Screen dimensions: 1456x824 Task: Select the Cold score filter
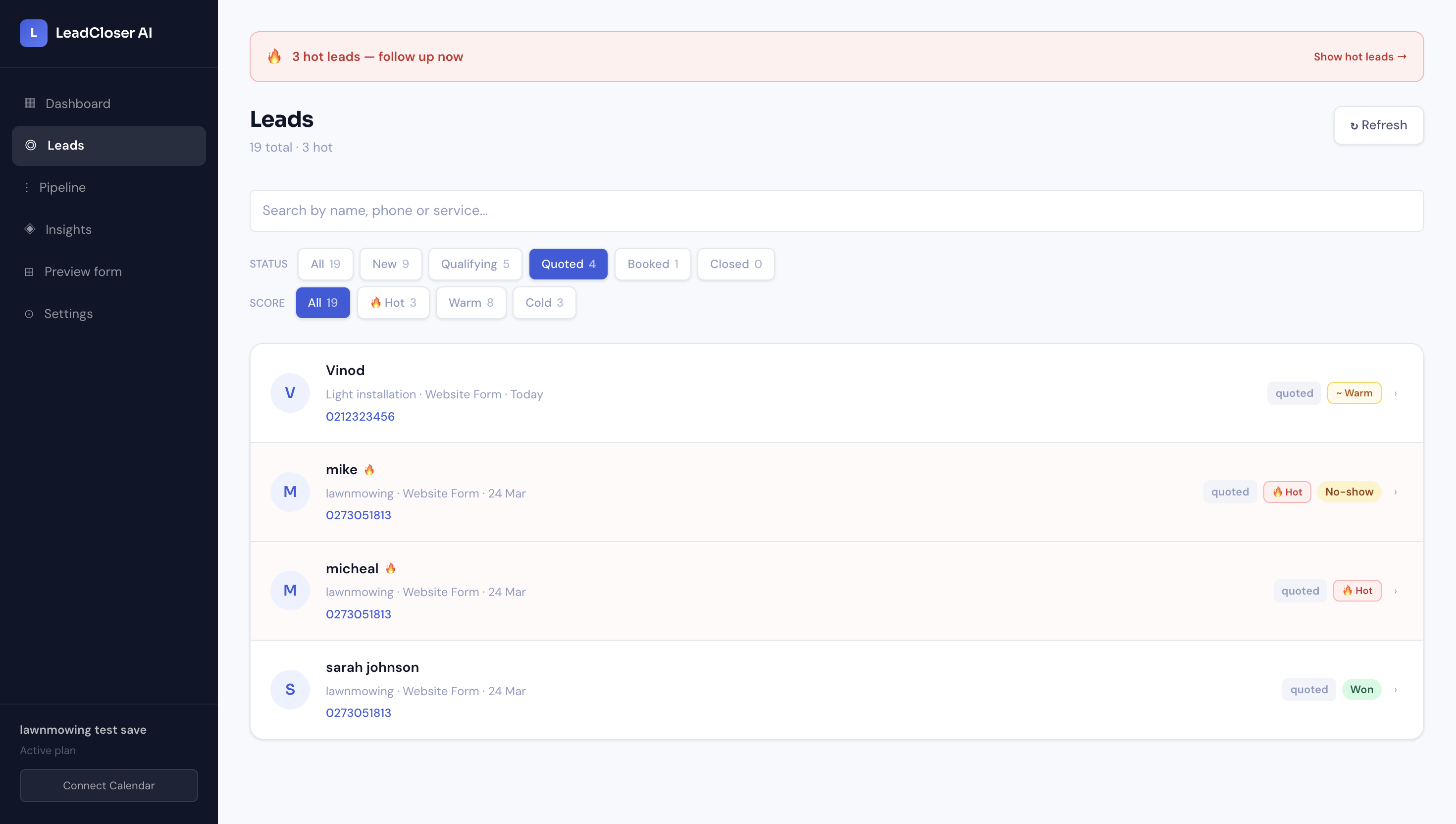click(544, 303)
